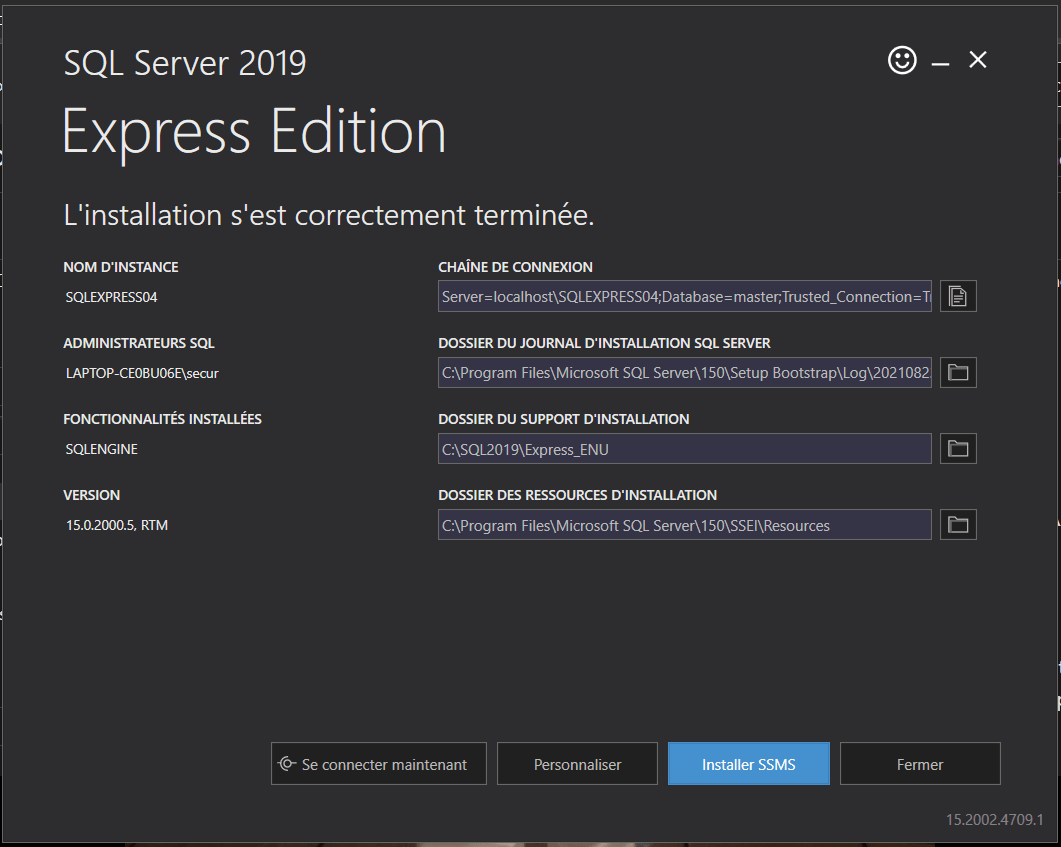Click the 15.0.2000.5, RTM version text

[117, 525]
